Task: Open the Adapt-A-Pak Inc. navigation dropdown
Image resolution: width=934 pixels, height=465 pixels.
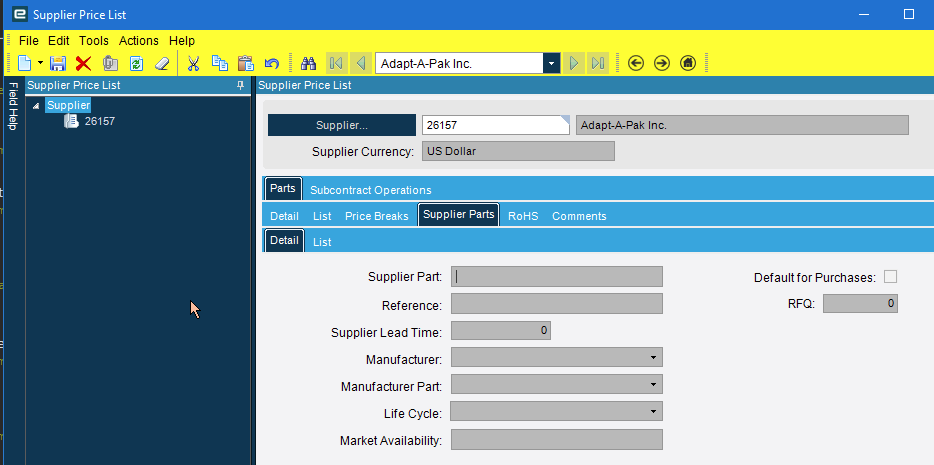Action: (552, 63)
